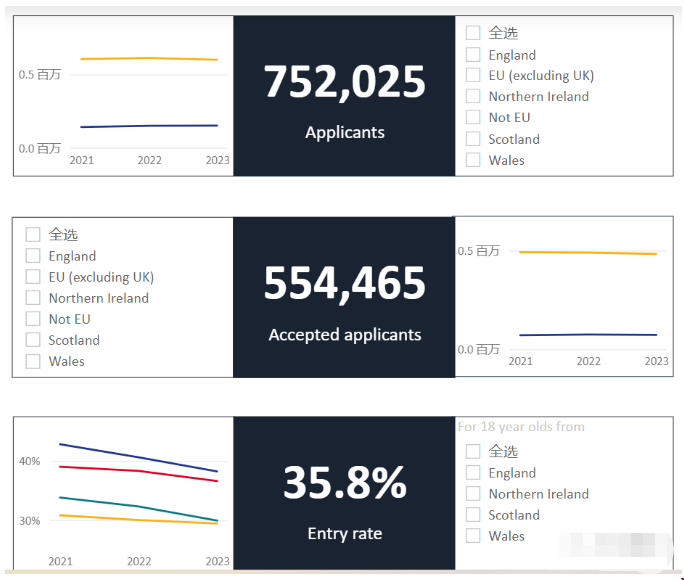Check England in the Applicants filter list

tap(473, 55)
